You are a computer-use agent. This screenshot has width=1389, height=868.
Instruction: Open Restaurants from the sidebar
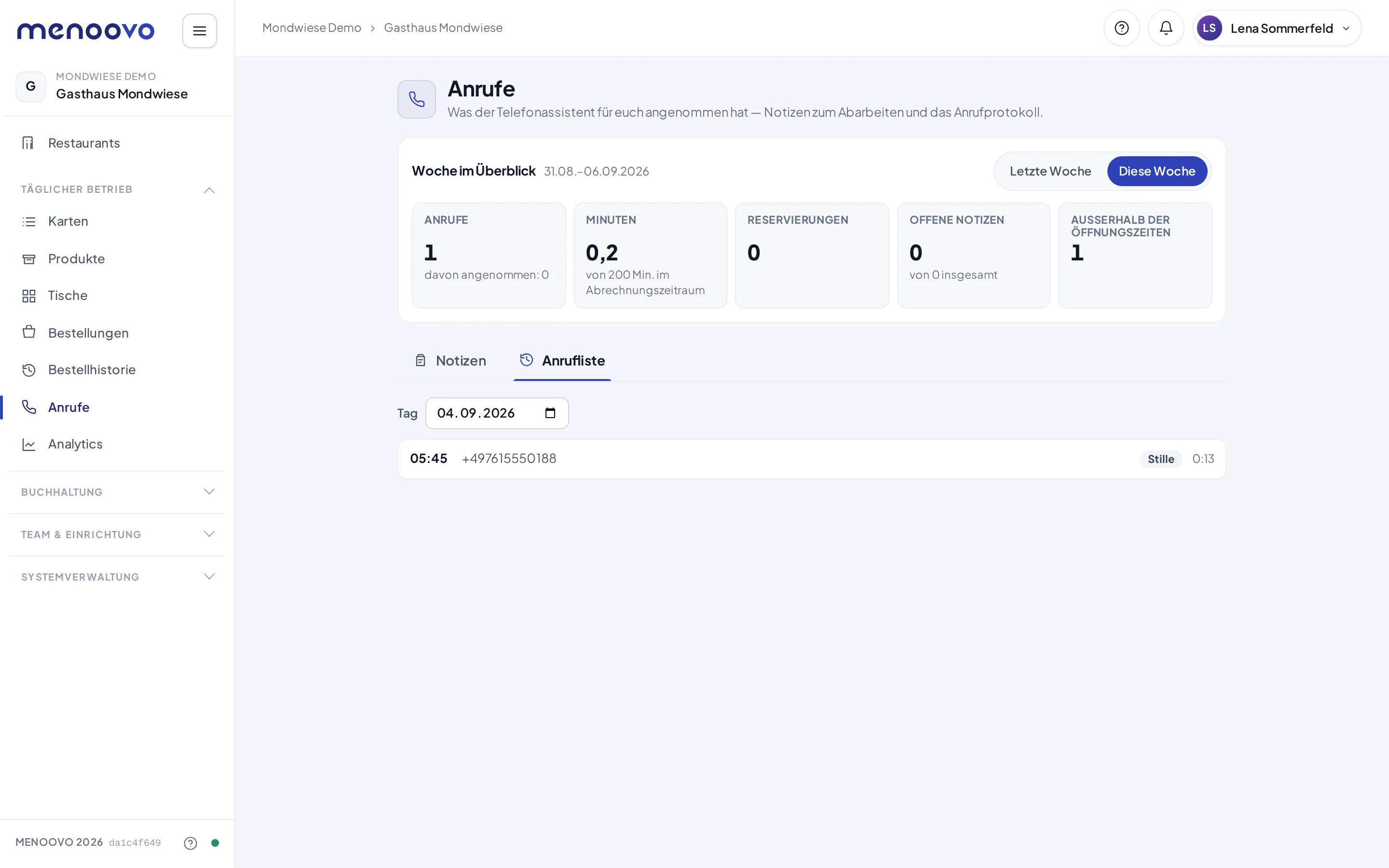[x=117, y=143]
